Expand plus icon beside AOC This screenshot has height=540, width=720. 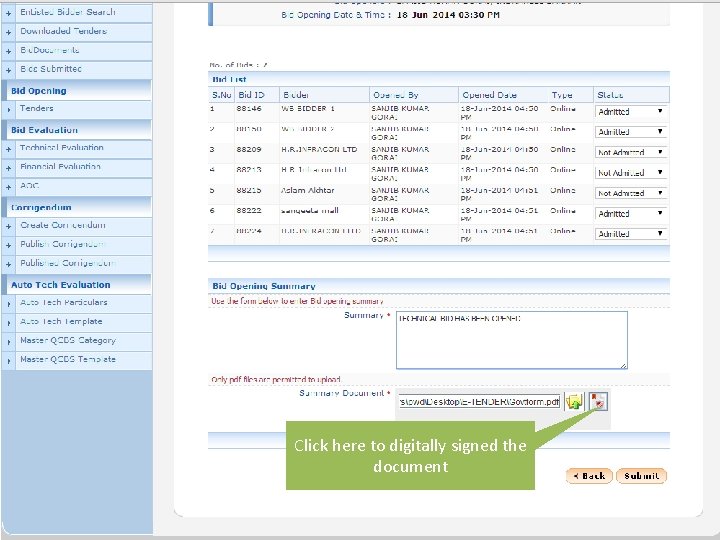pos(8,187)
